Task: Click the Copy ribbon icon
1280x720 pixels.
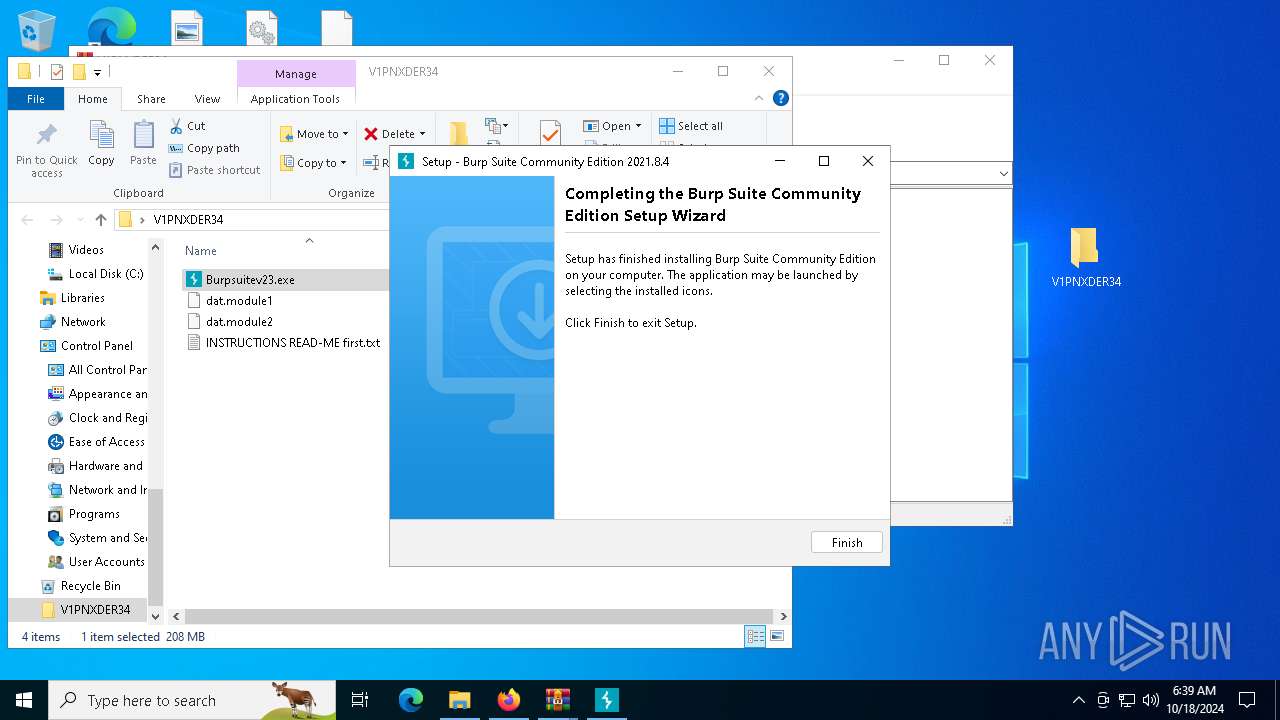Action: pos(101,143)
